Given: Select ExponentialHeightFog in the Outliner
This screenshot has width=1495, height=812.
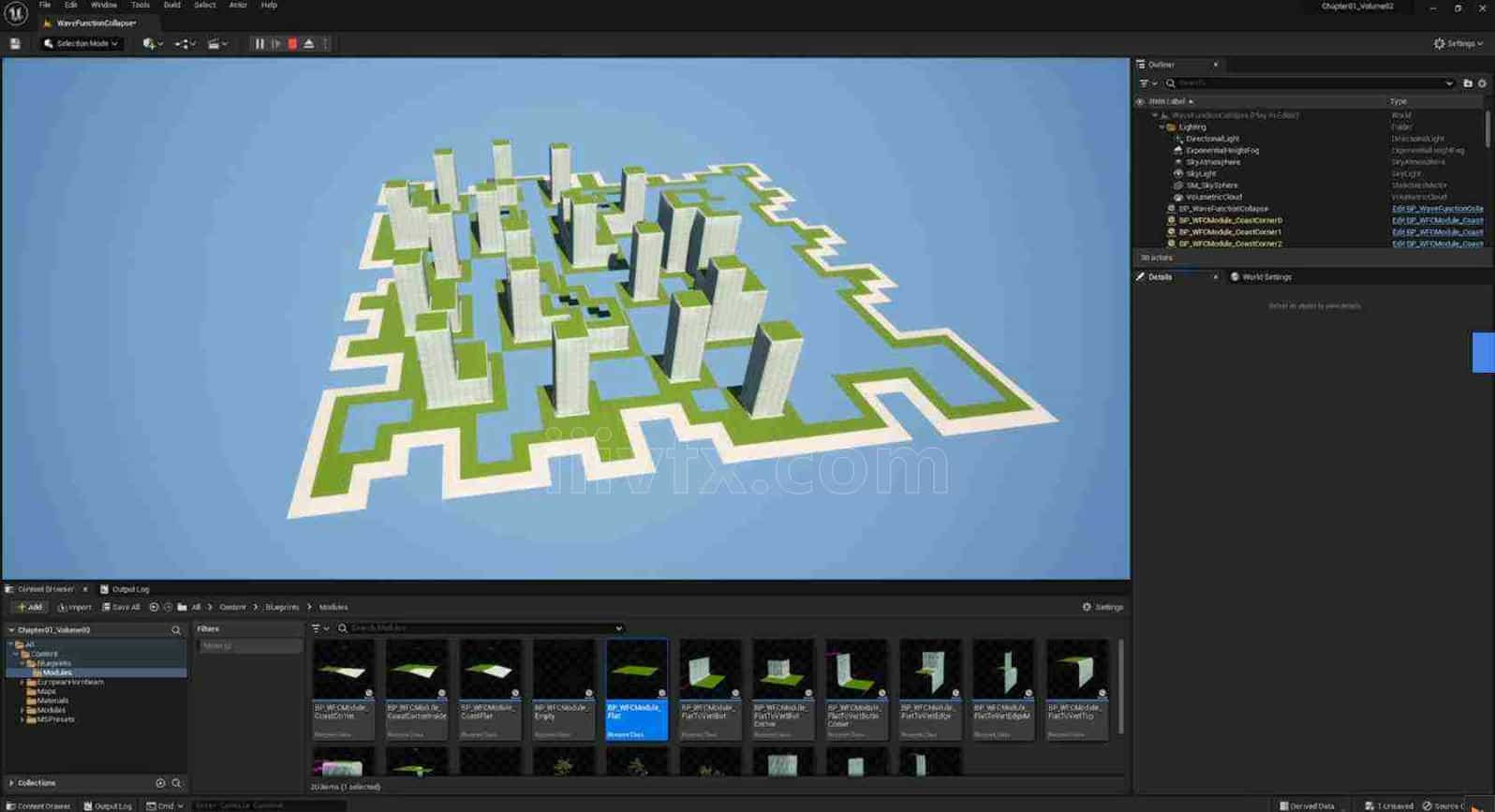Looking at the screenshot, I should pyautogui.click(x=1221, y=151).
